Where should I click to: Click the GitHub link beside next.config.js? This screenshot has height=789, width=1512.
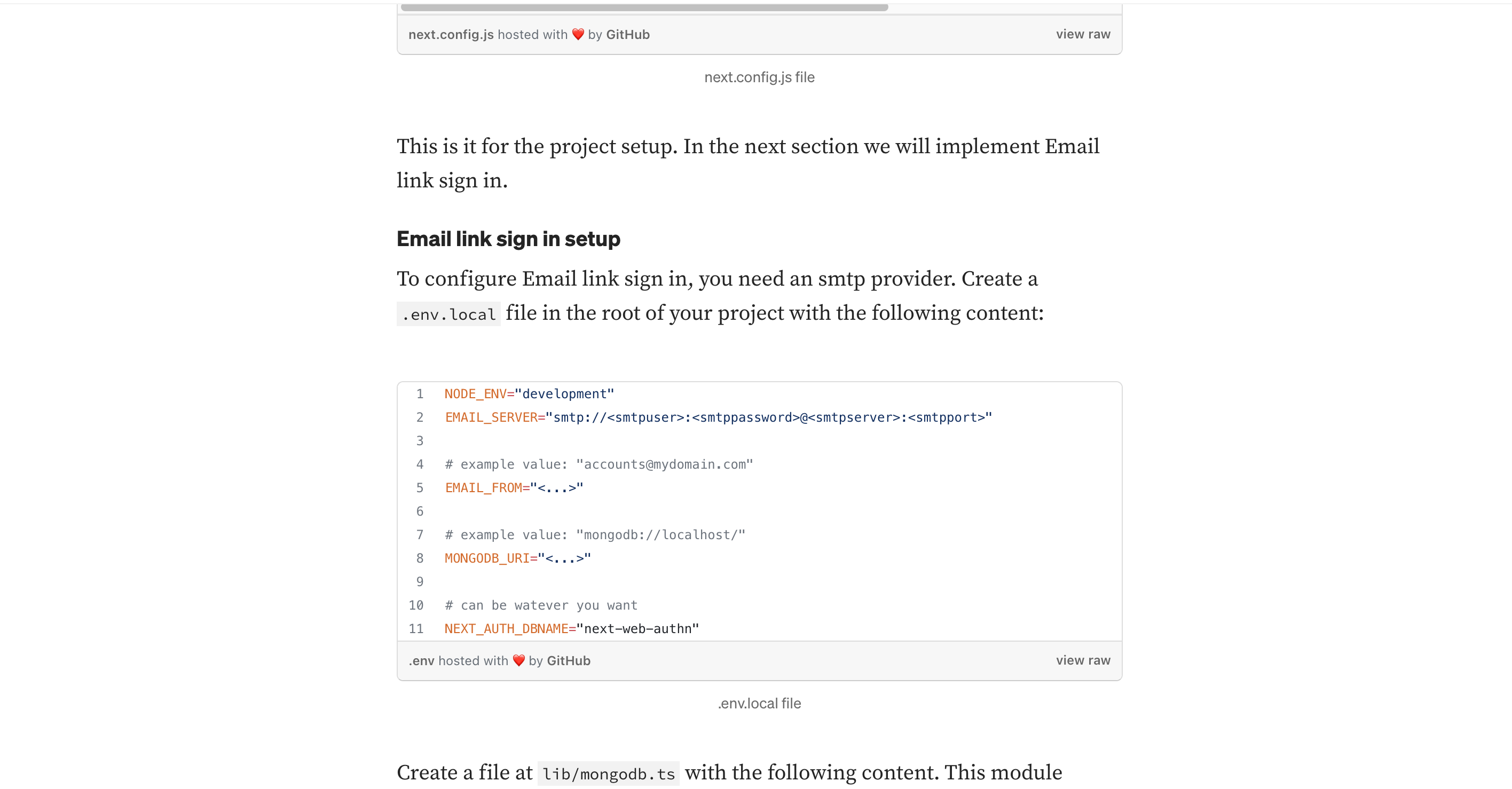(x=628, y=34)
